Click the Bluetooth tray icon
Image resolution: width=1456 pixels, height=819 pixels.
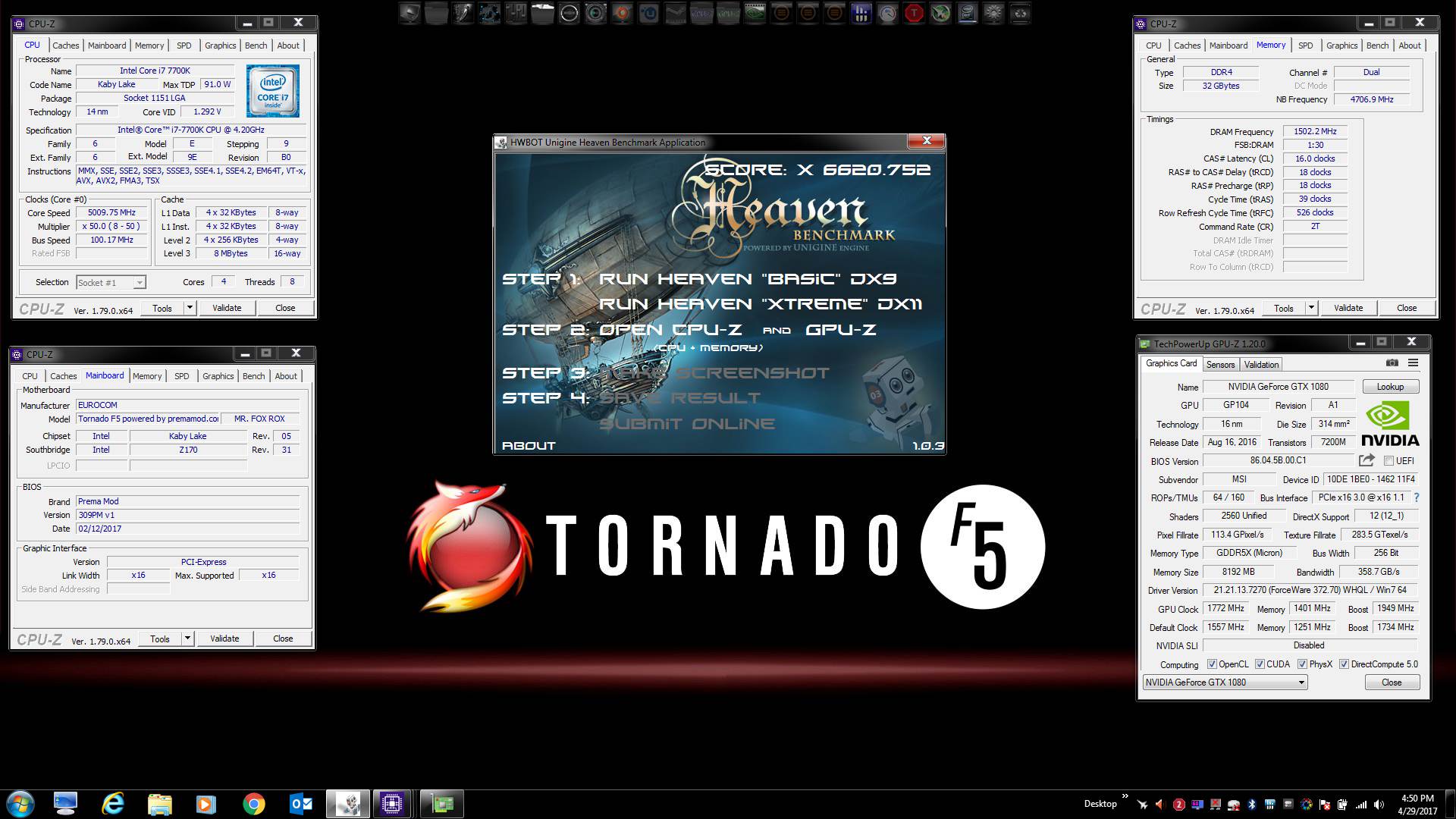[1252, 805]
